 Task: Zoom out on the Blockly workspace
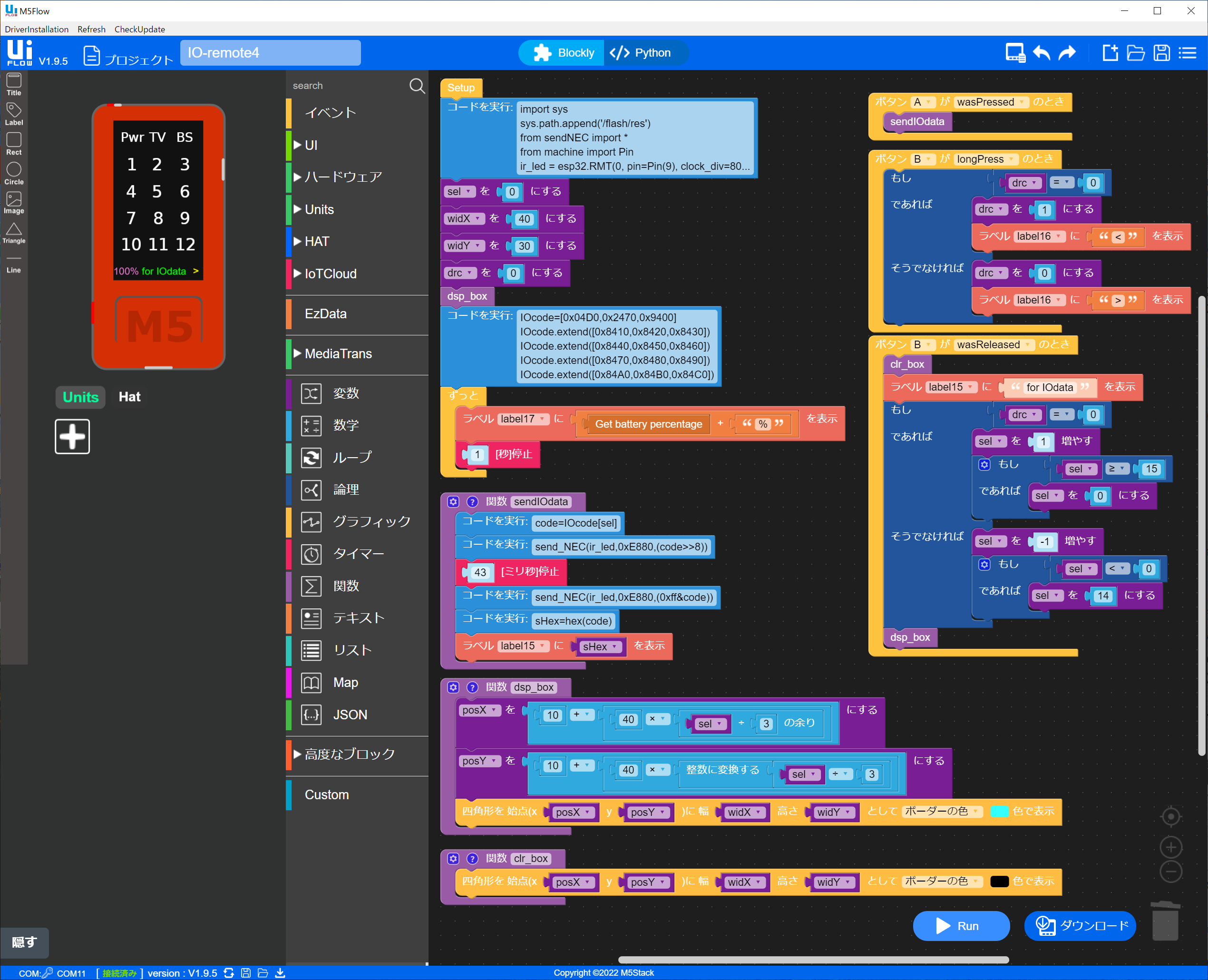[1171, 872]
